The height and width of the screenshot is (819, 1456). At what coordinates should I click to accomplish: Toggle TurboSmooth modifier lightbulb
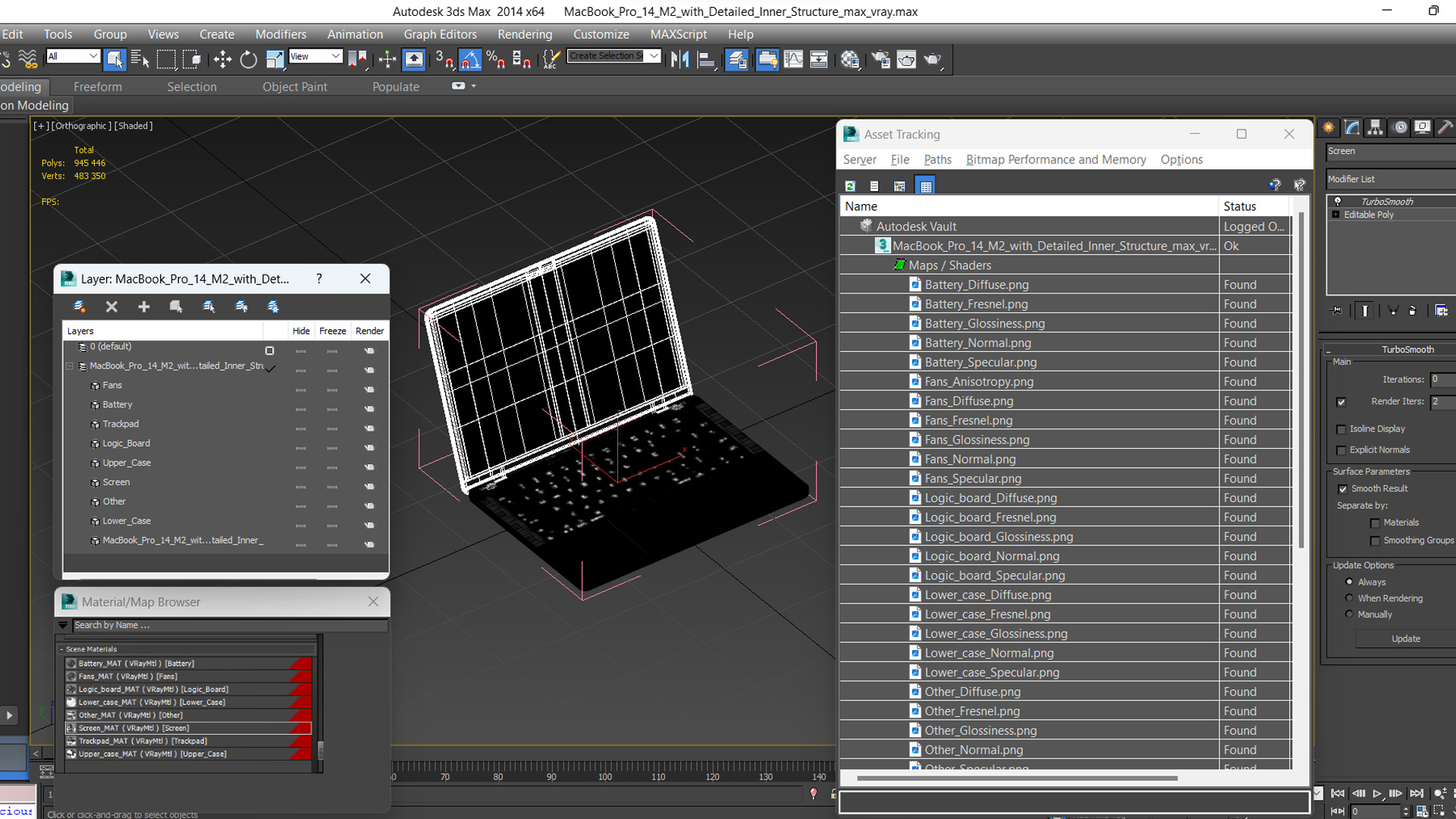pos(1338,201)
